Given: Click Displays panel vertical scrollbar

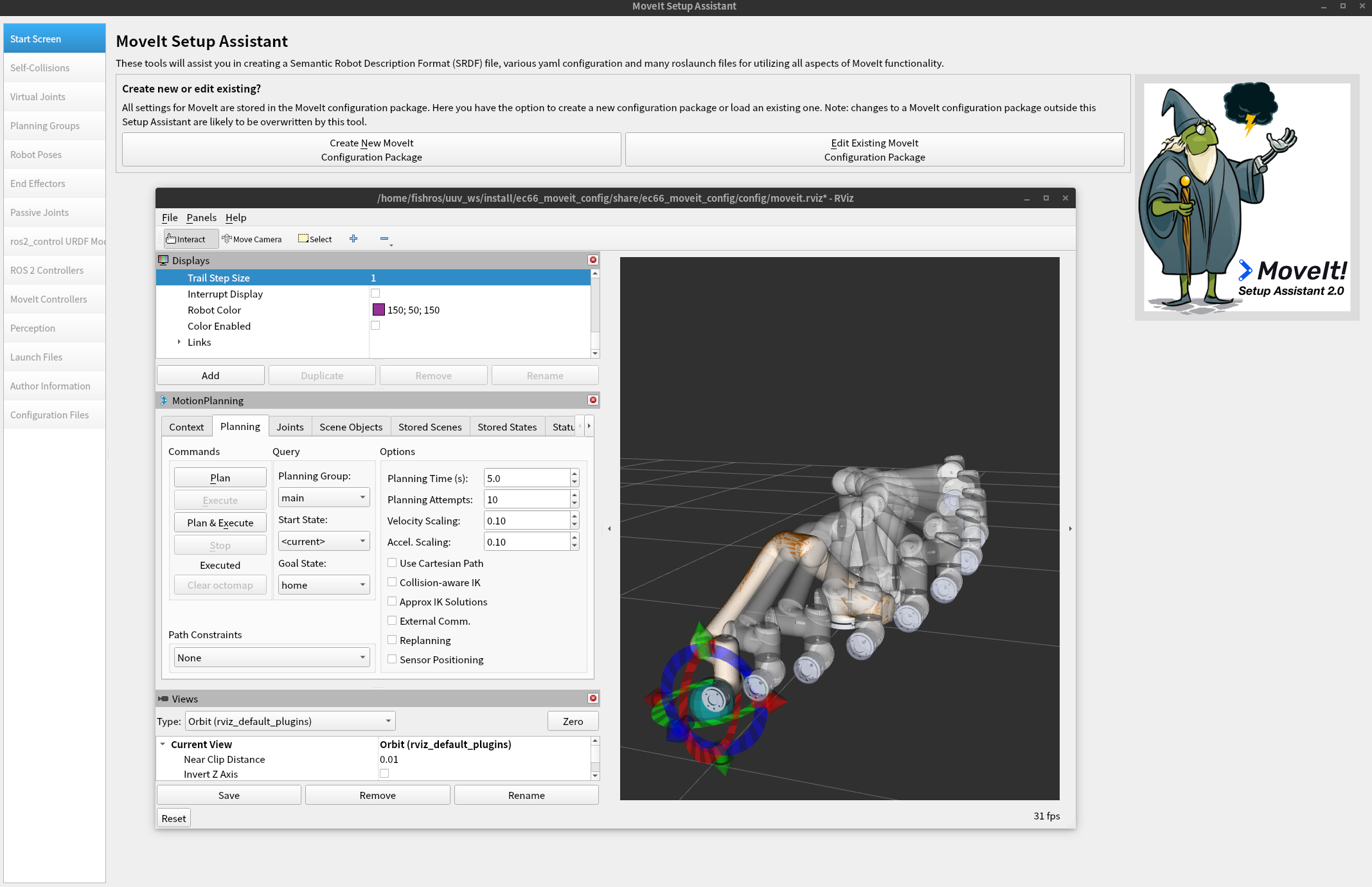Looking at the screenshot, I should [x=595, y=314].
